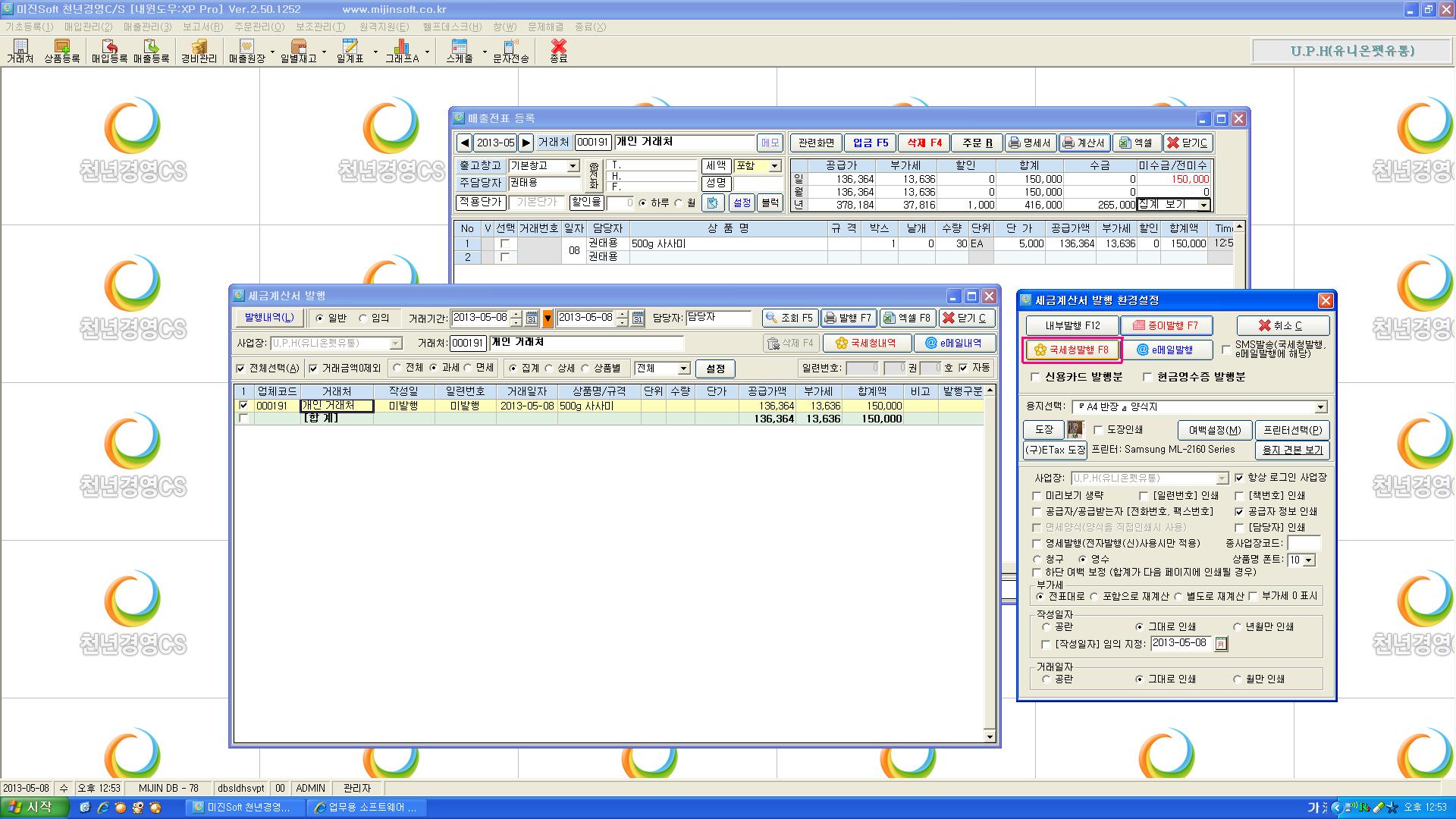This screenshot has width=1456, height=819.
Task: Open the 기초등록(1) menu
Action: (x=30, y=27)
